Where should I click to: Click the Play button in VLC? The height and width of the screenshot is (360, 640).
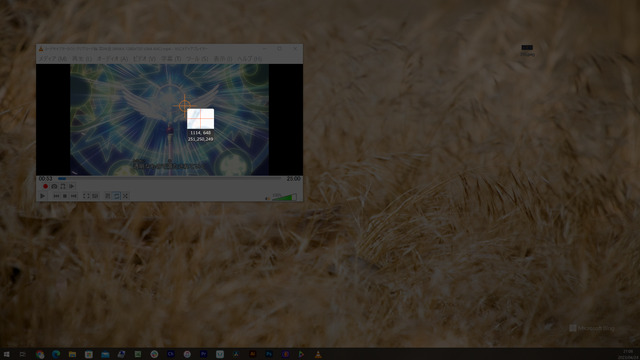click(42, 196)
